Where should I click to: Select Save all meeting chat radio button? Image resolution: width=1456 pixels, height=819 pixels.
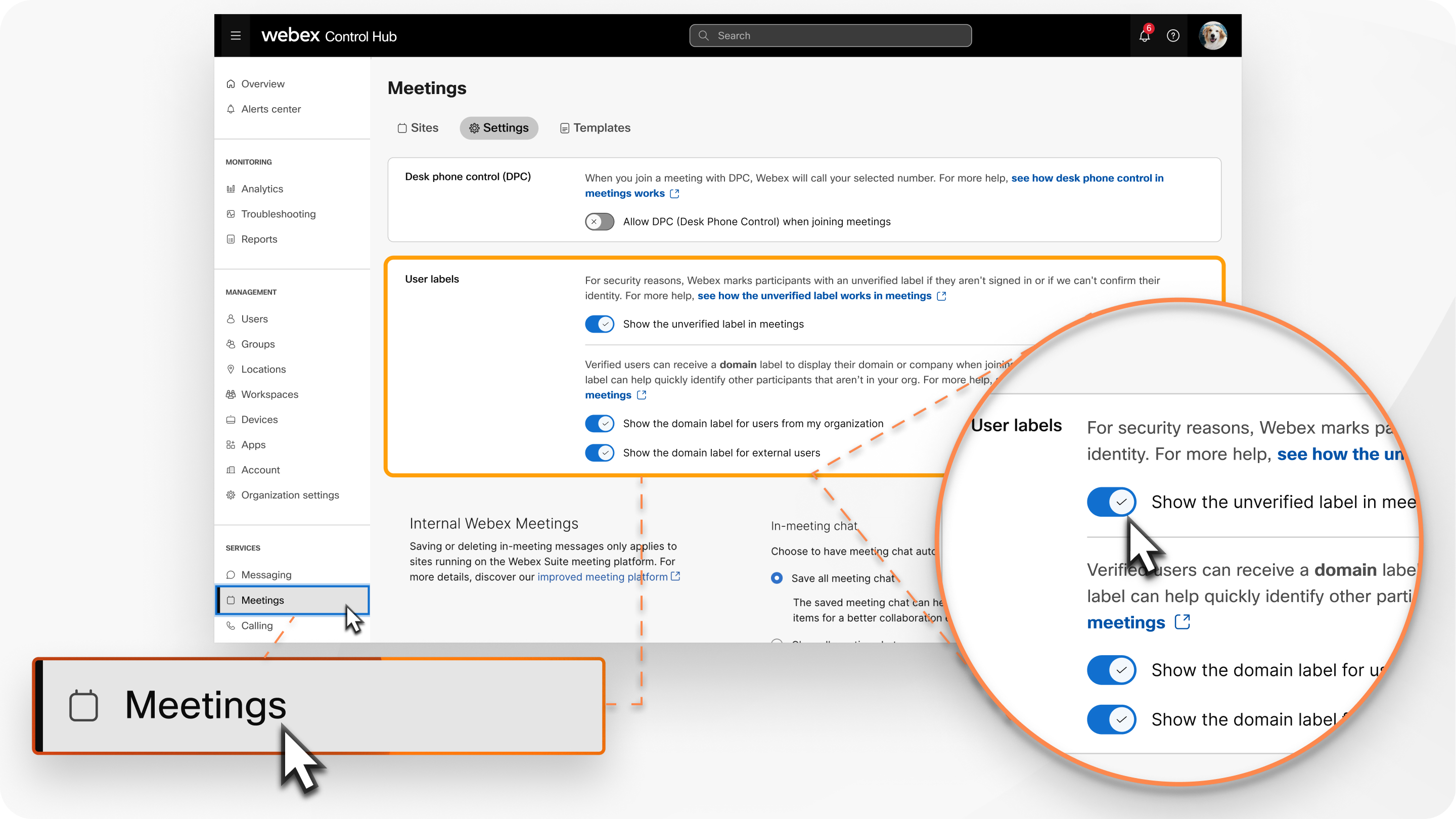pyautogui.click(x=778, y=578)
